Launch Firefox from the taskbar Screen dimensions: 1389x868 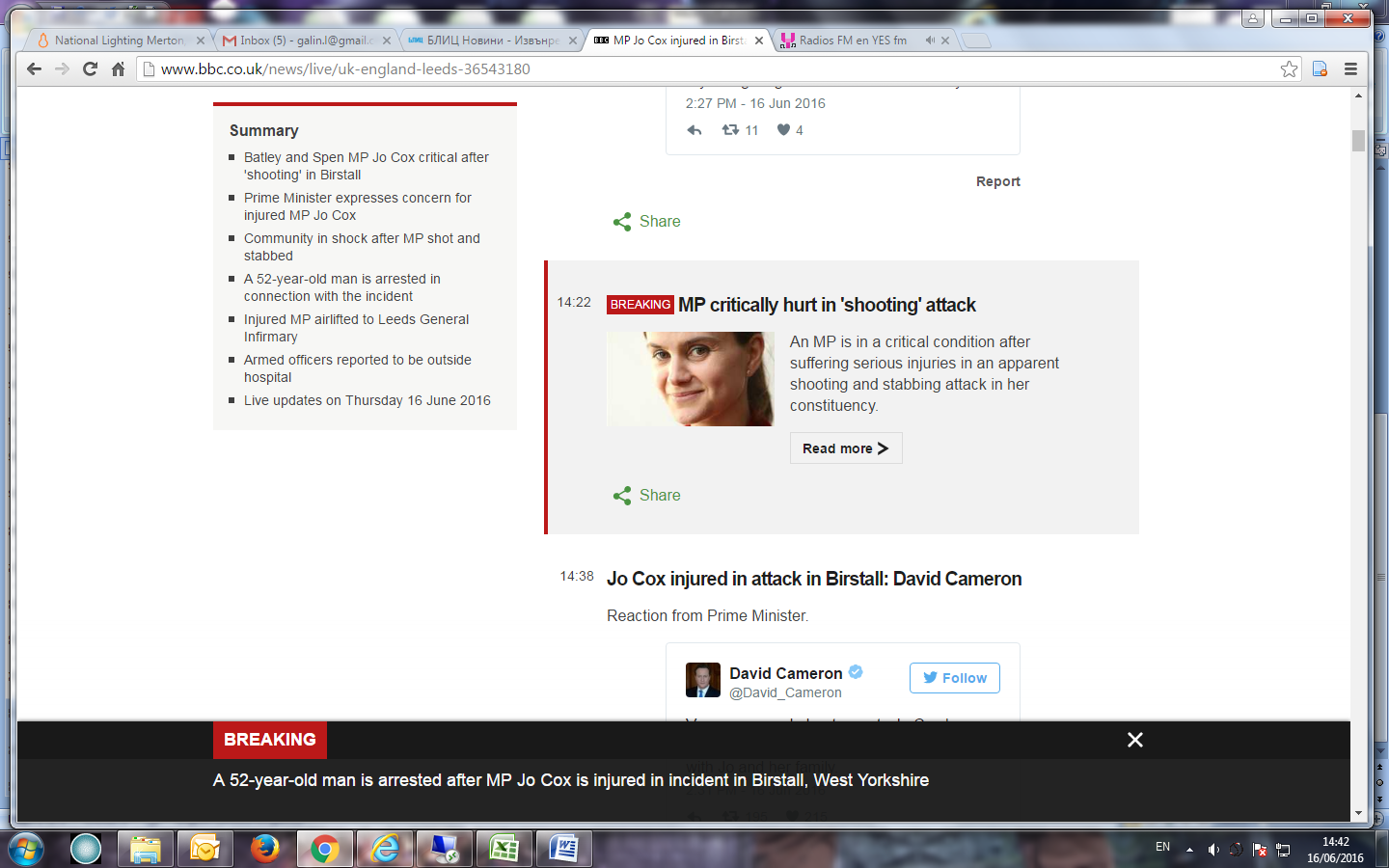(264, 850)
